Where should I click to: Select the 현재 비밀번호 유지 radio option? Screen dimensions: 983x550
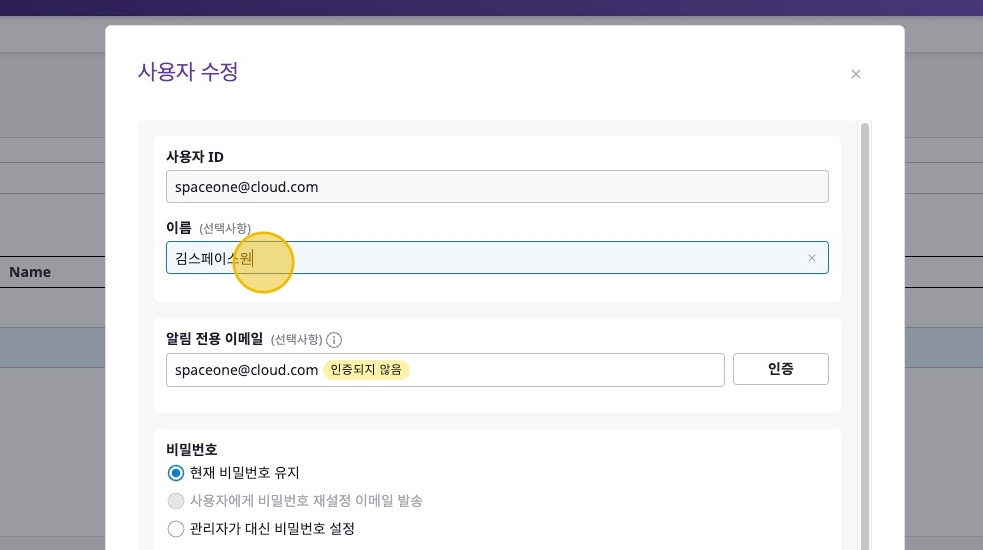[176, 473]
